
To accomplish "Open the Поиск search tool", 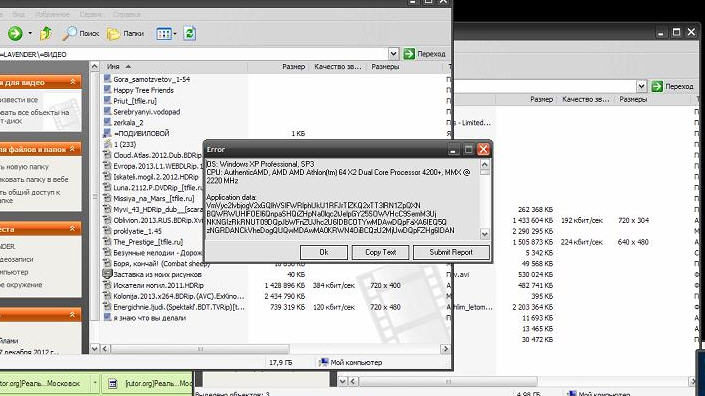I will click(x=80, y=33).
